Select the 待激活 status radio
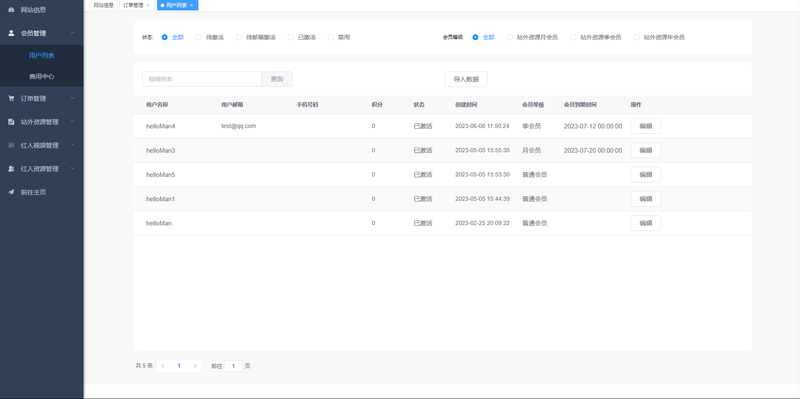 (x=199, y=37)
